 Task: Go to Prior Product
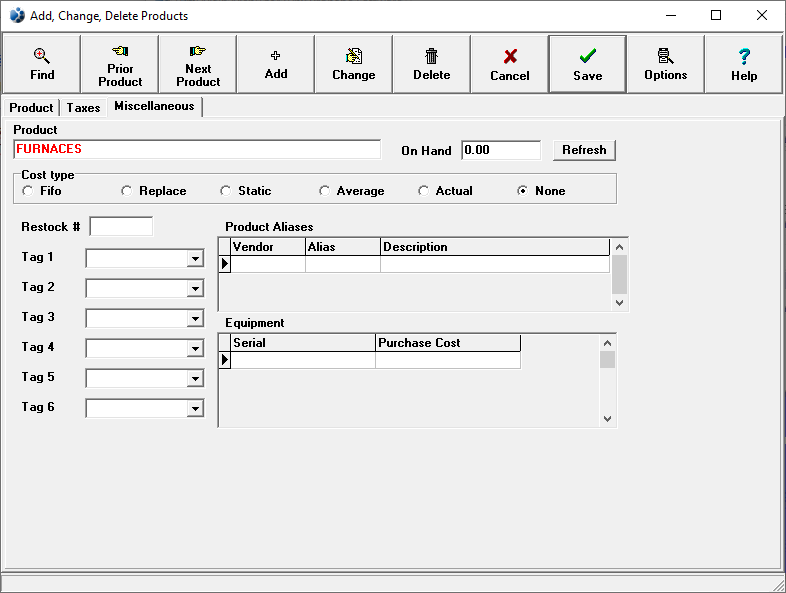(120, 52)
